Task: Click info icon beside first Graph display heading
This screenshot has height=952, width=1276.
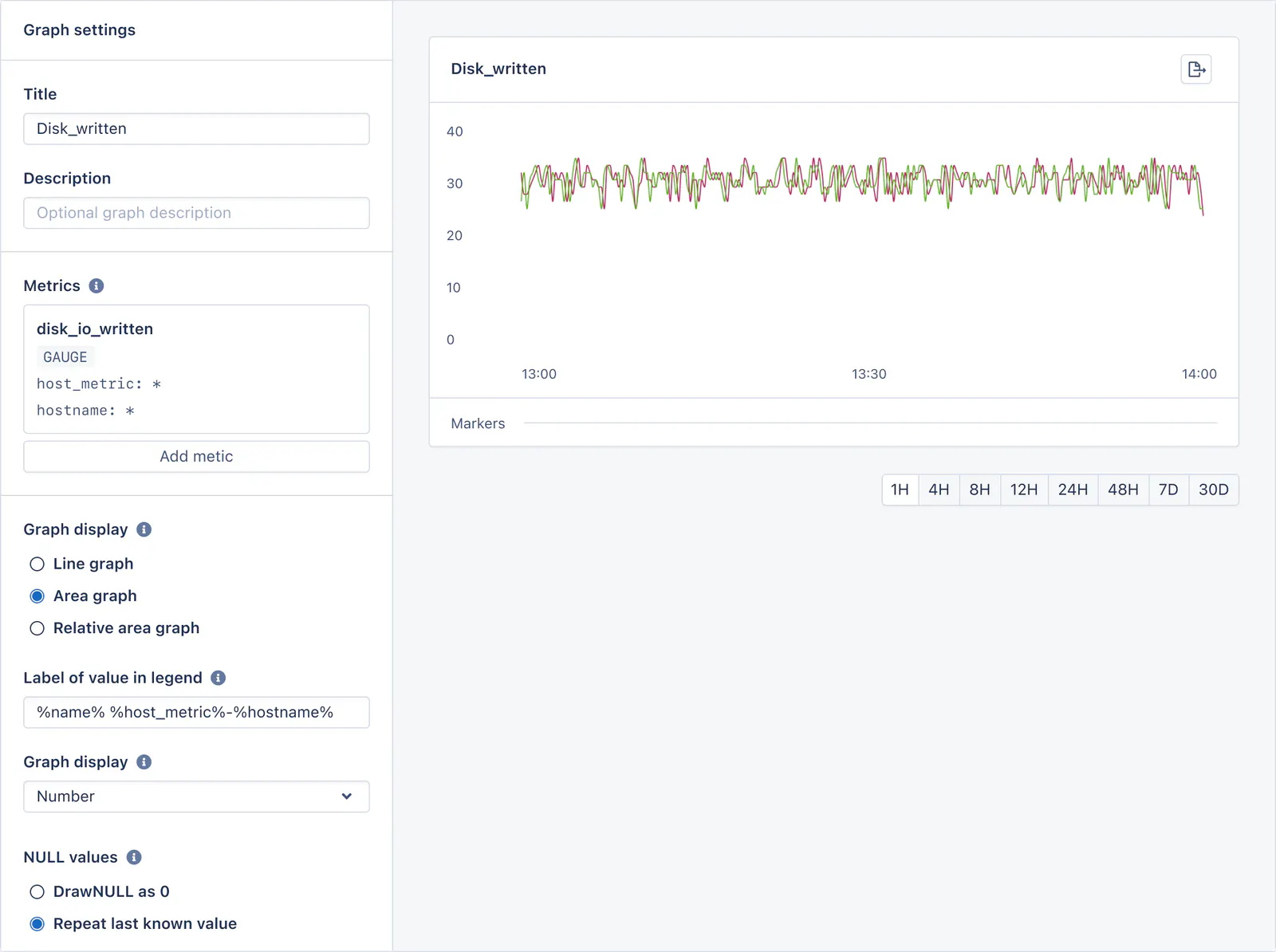Action: coord(144,529)
